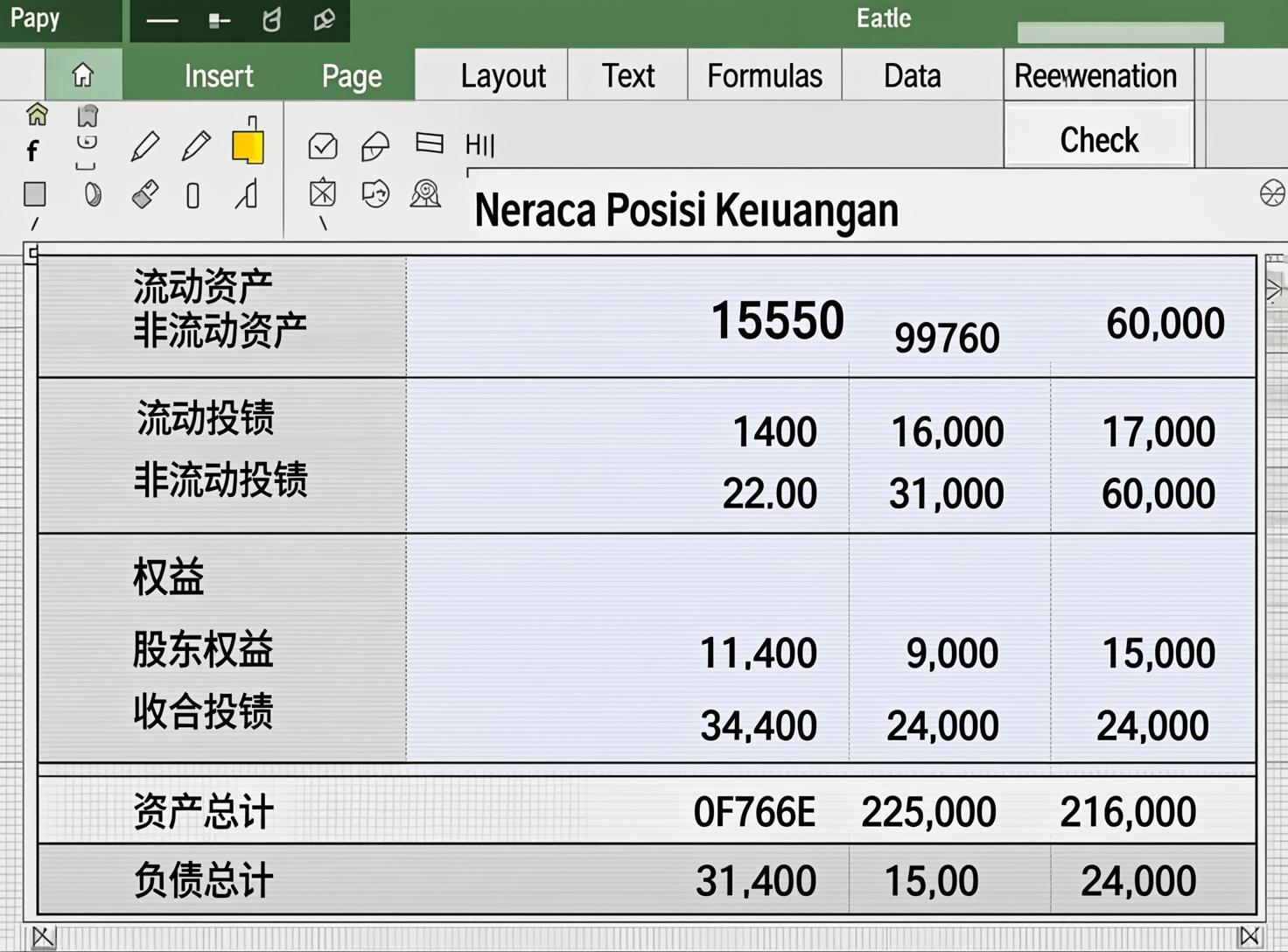Open the Reewenation tab
The image size is (1288, 952).
pos(1095,76)
